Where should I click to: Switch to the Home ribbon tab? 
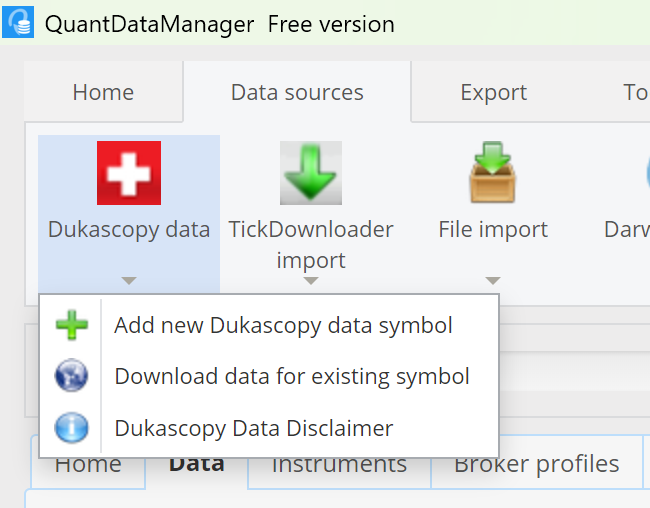[x=103, y=93]
